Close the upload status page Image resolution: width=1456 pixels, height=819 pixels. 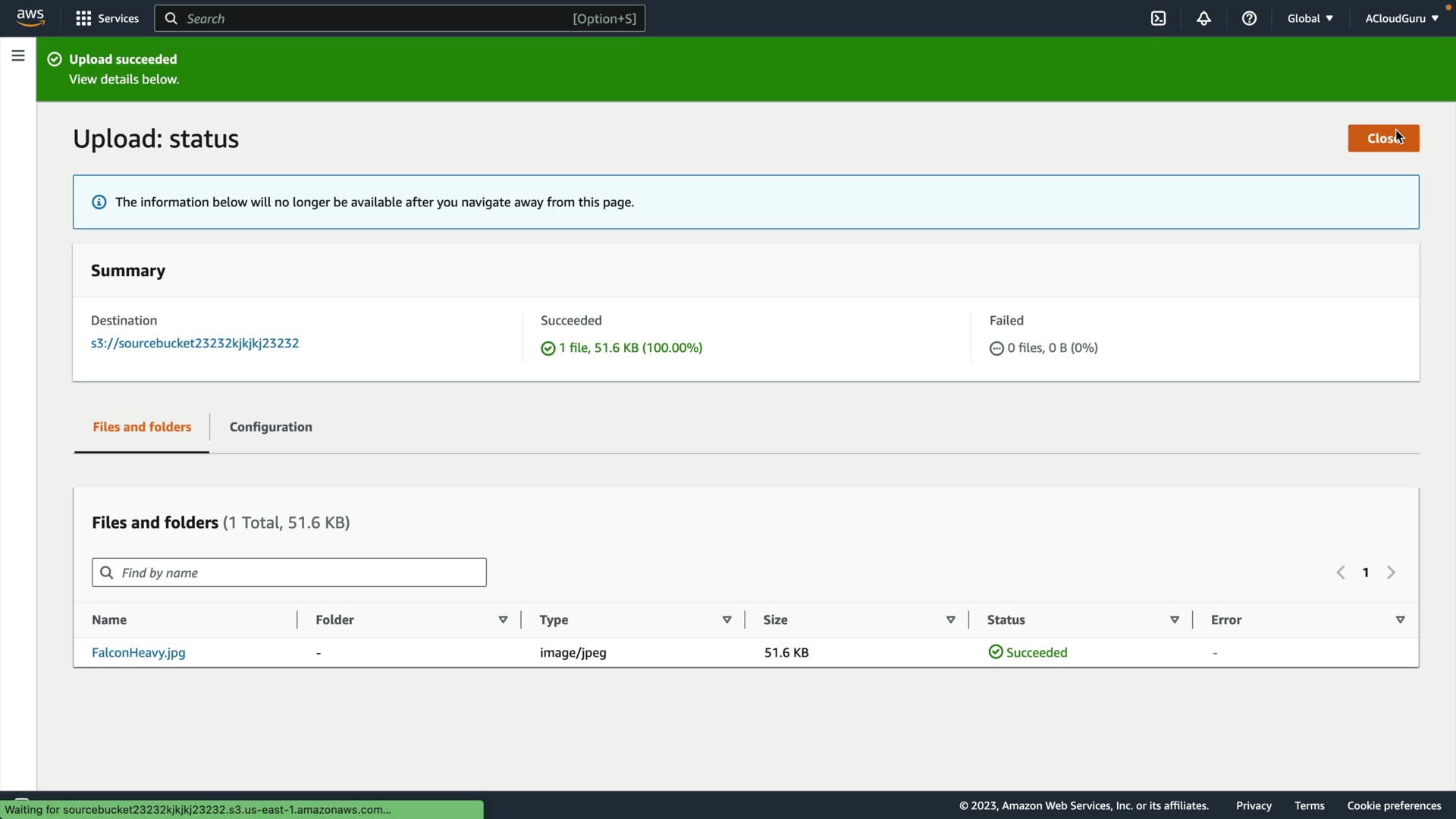point(1382,138)
